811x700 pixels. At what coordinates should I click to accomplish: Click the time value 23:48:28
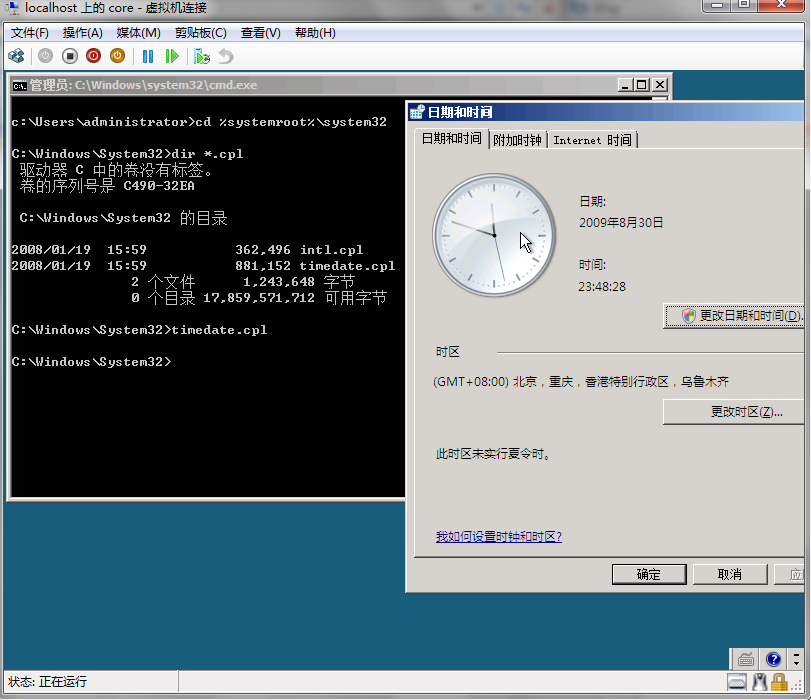click(602, 287)
